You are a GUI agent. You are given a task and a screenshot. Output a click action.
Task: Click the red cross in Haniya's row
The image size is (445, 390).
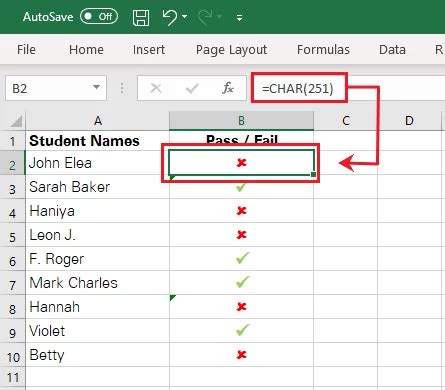tap(241, 211)
